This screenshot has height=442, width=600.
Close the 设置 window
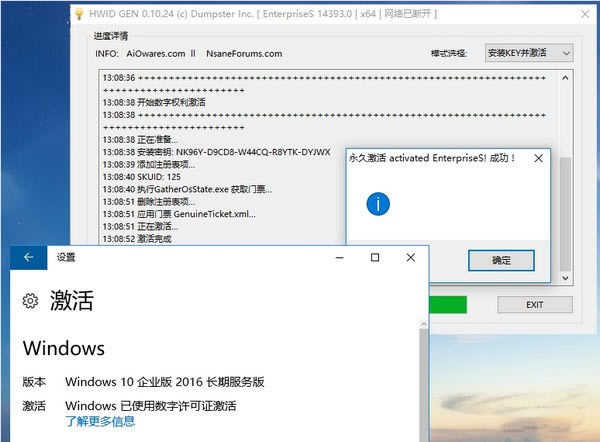pos(411,258)
